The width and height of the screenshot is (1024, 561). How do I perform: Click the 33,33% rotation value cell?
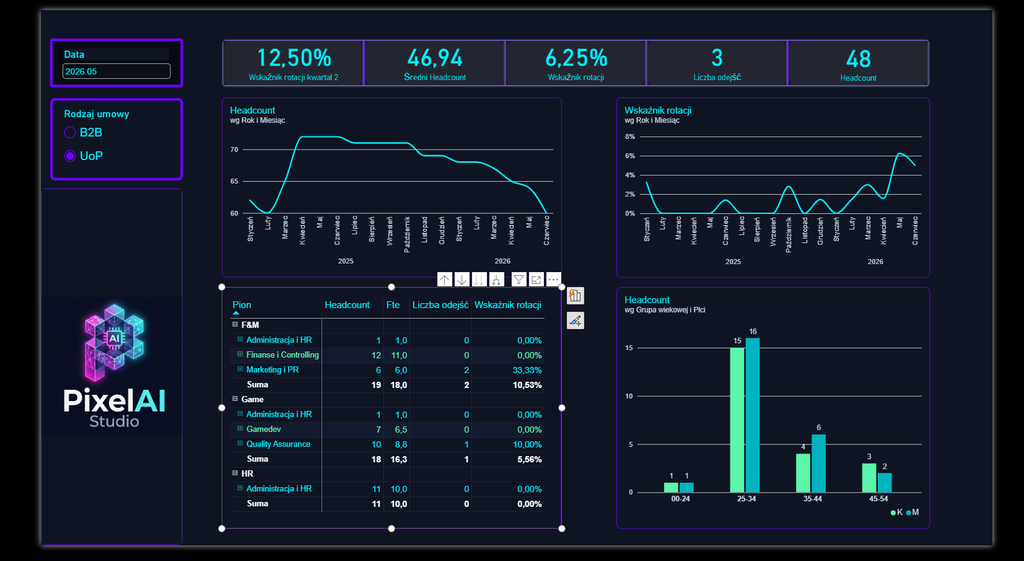pos(527,370)
